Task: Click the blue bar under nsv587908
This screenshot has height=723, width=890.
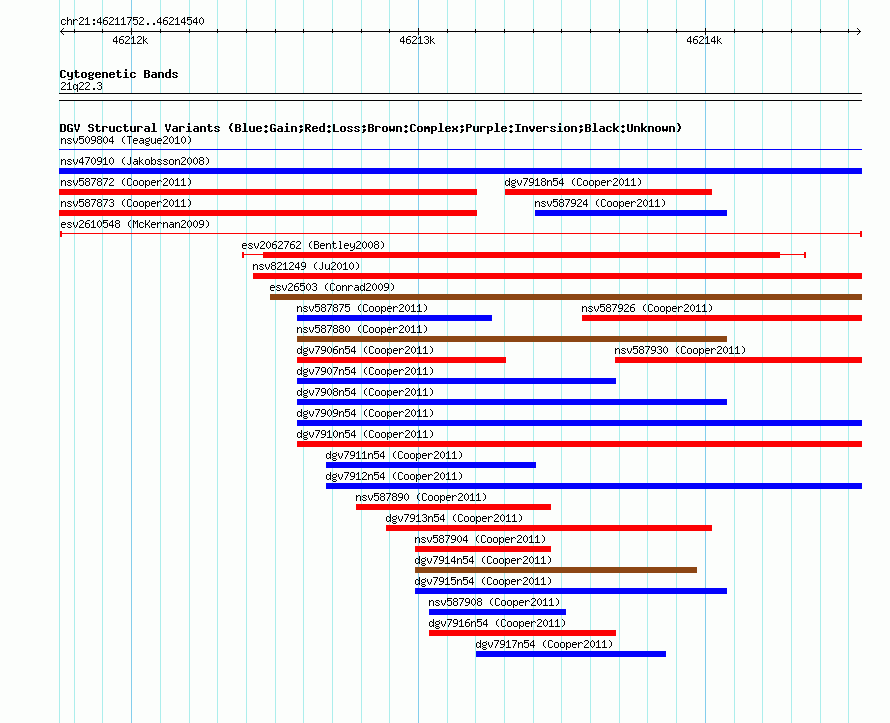Action: click(x=497, y=612)
